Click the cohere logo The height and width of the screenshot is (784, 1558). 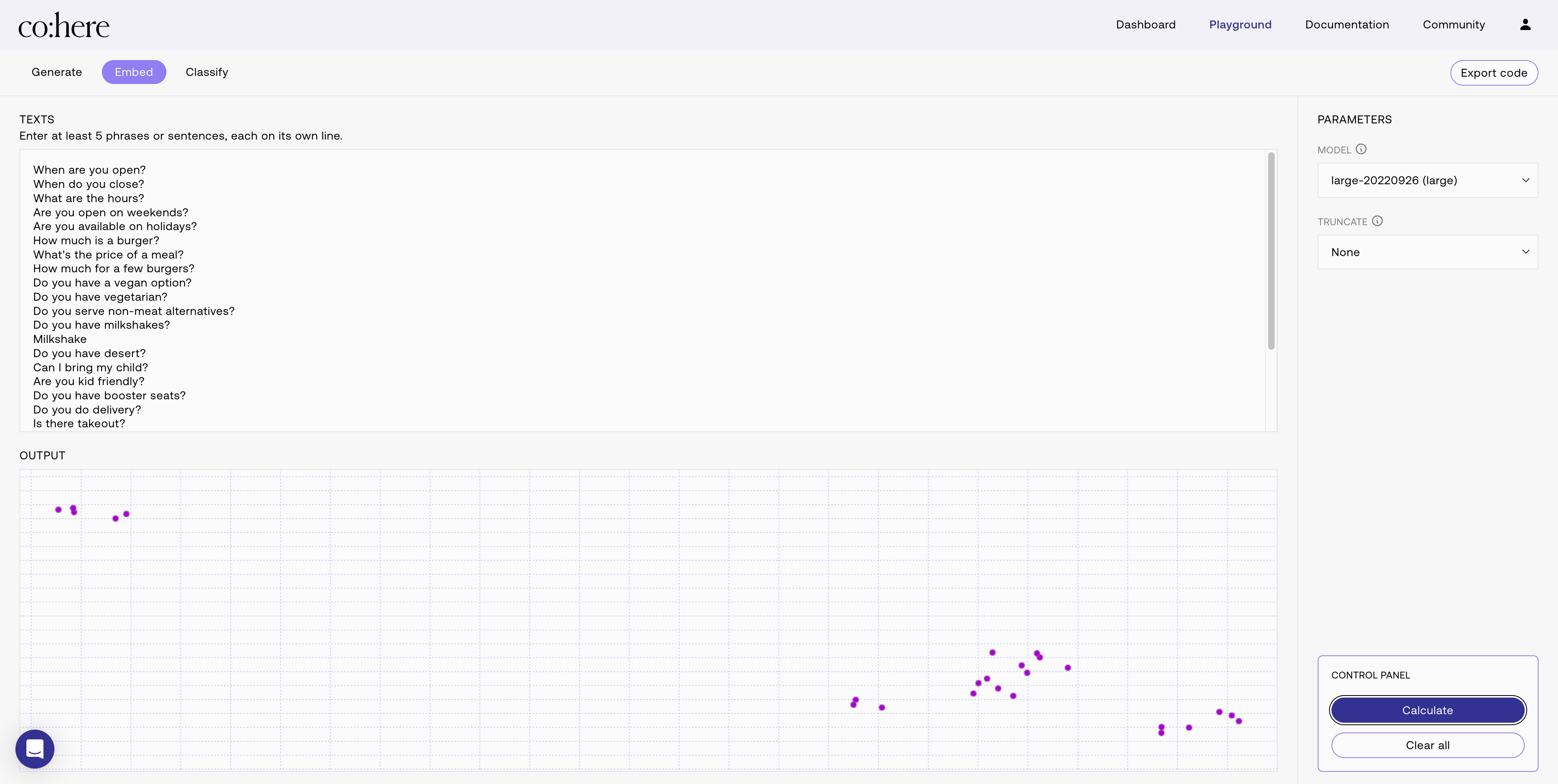pos(63,26)
